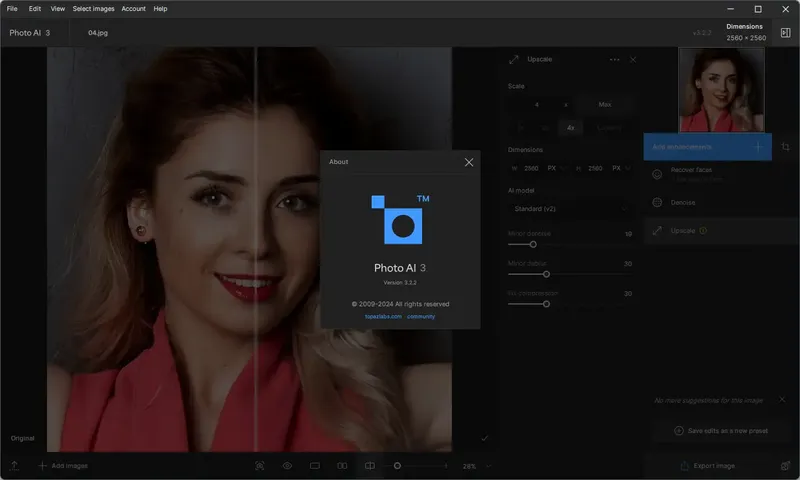Select the Max scale option
The height and width of the screenshot is (480, 800).
[x=604, y=105]
